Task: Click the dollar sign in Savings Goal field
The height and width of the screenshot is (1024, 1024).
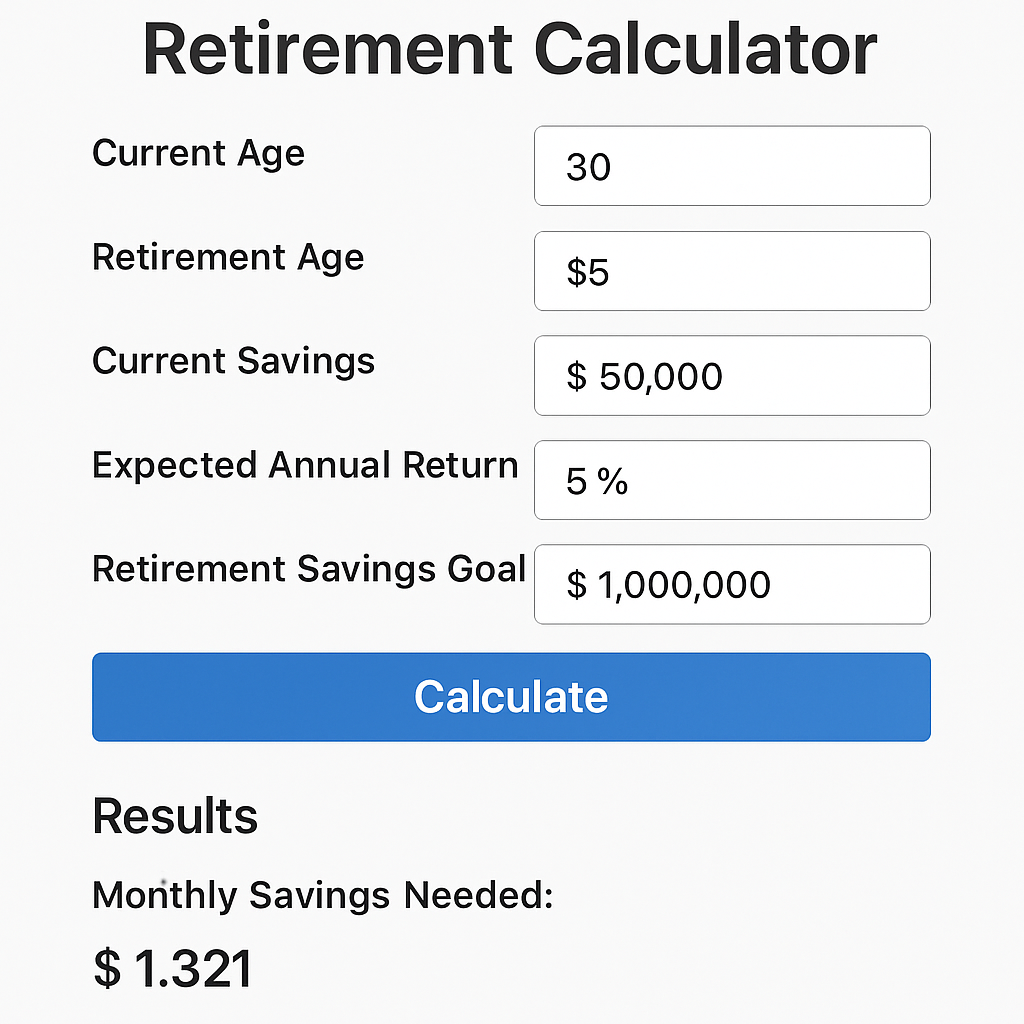Action: coord(577,585)
